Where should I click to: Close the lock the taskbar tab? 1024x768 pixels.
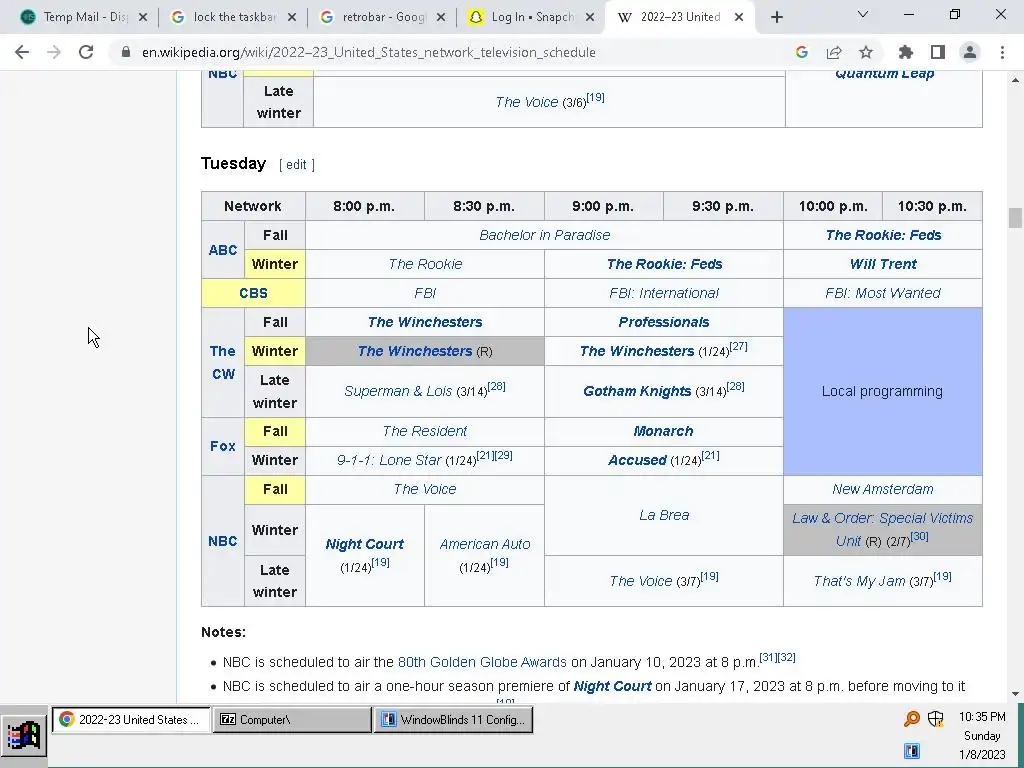[292, 17]
